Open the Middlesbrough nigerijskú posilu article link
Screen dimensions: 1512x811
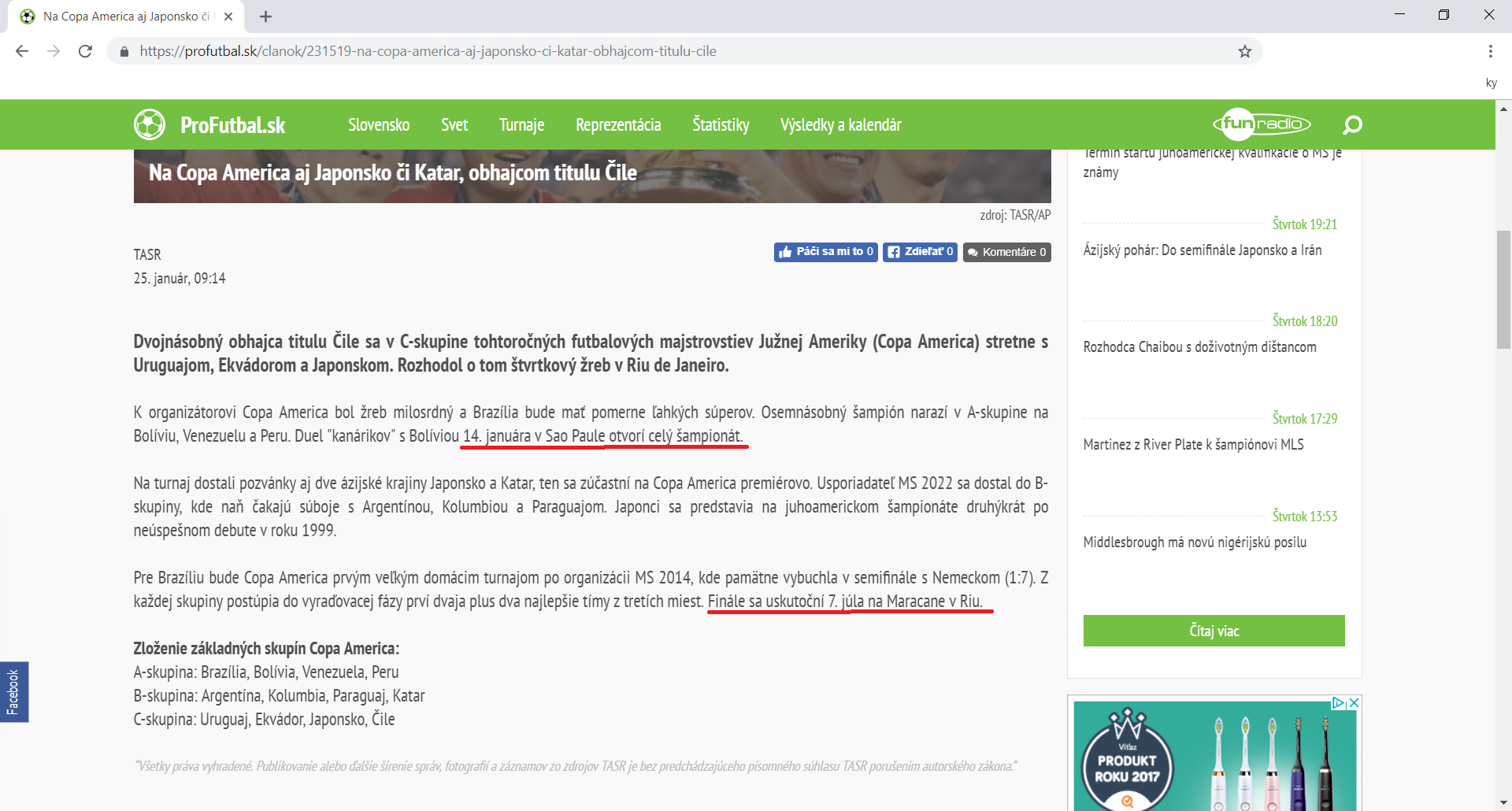tap(1195, 542)
